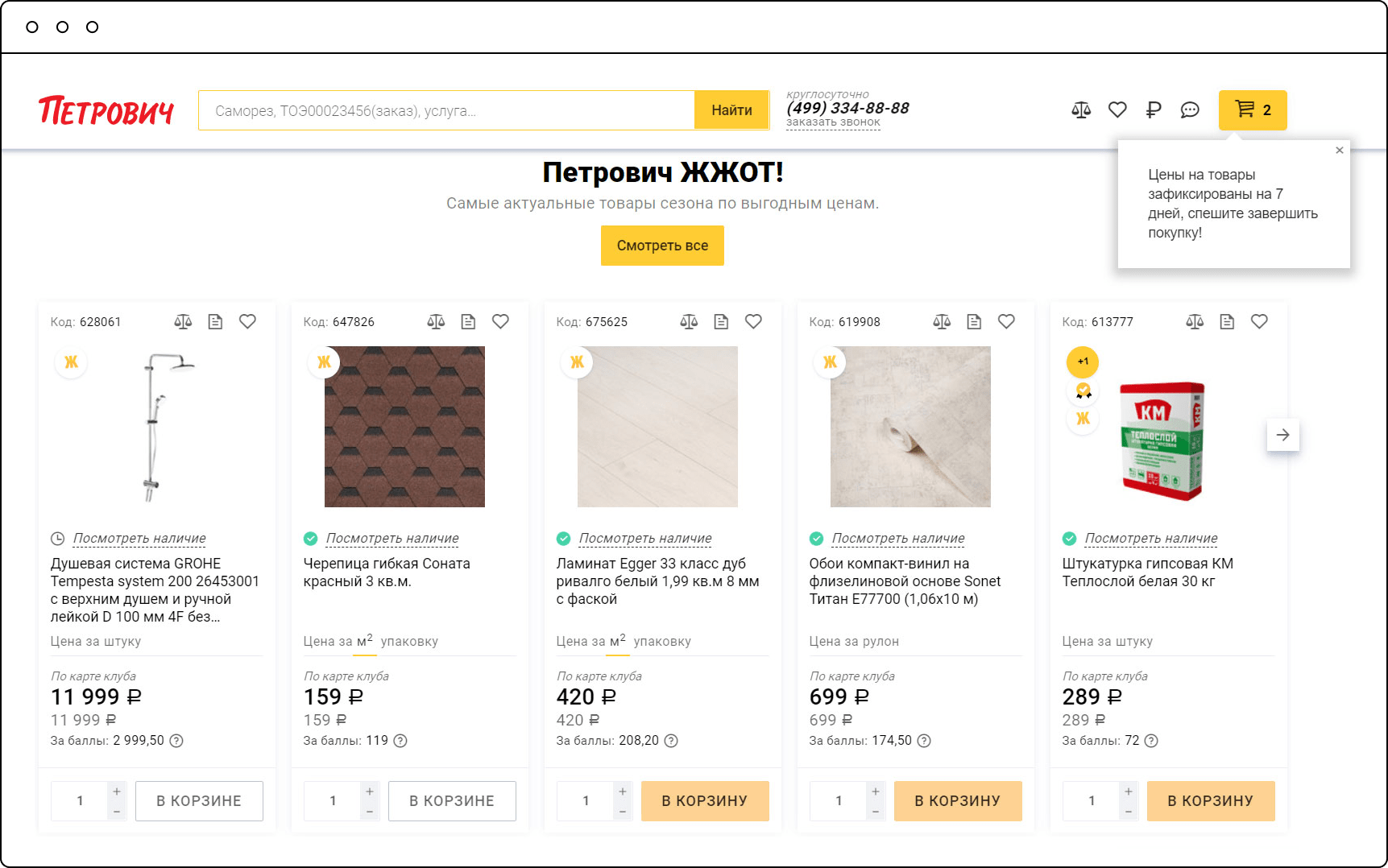This screenshot has width=1388, height=868.
Task: Add Штукатурка КМ Теплослой to cart
Action: click(1211, 801)
